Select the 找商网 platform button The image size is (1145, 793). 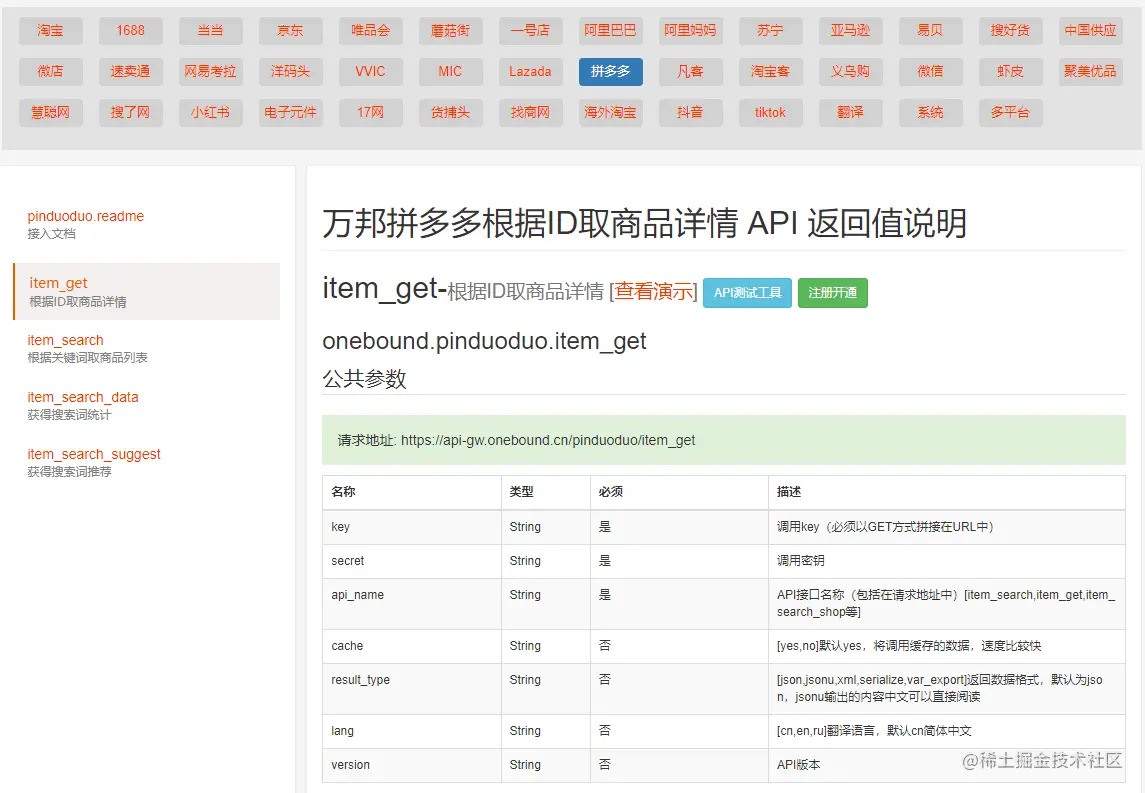tap(530, 112)
